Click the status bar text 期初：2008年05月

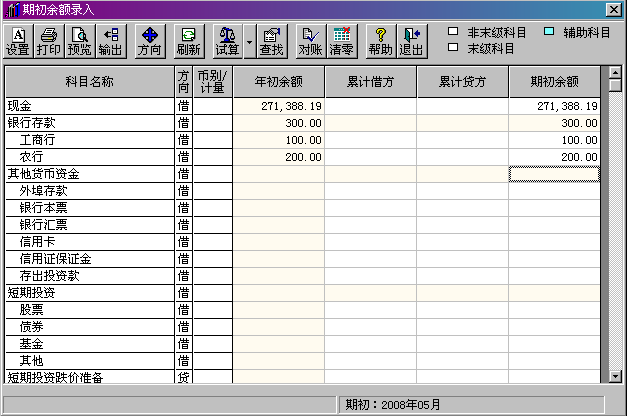click(x=393, y=405)
